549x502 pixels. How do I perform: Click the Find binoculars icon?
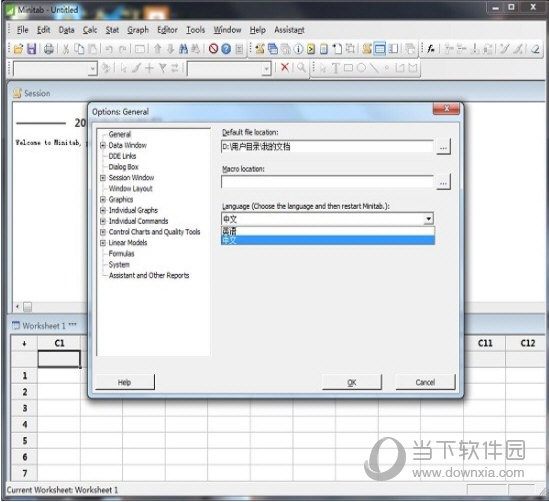(183, 49)
